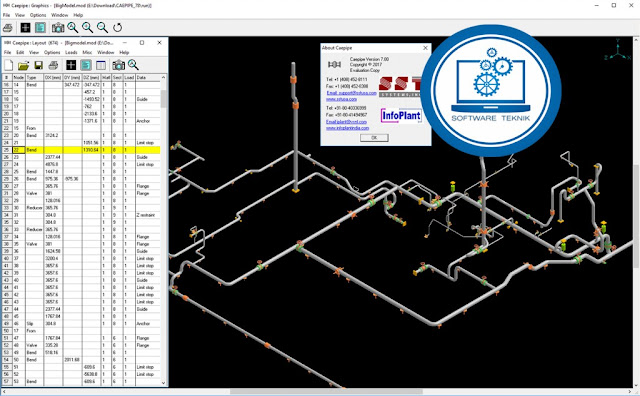Save the model with the floppy disk icon
The height and width of the screenshot is (396, 640).
coord(38,65)
